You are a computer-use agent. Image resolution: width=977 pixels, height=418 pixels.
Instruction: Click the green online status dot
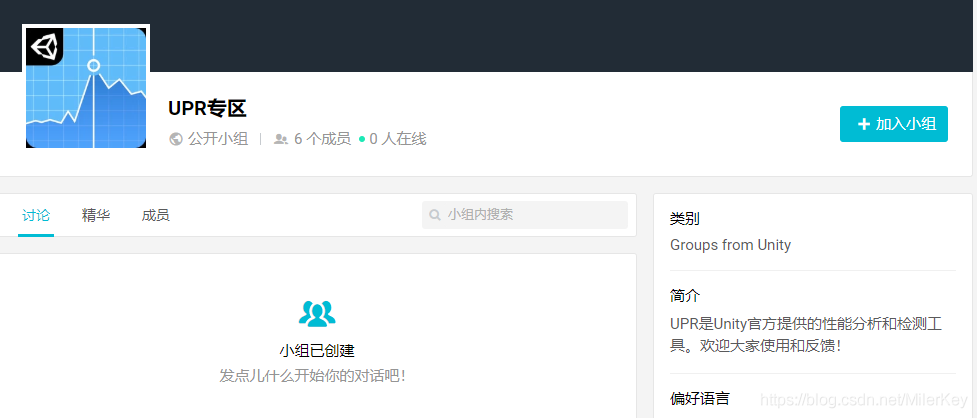(361, 140)
